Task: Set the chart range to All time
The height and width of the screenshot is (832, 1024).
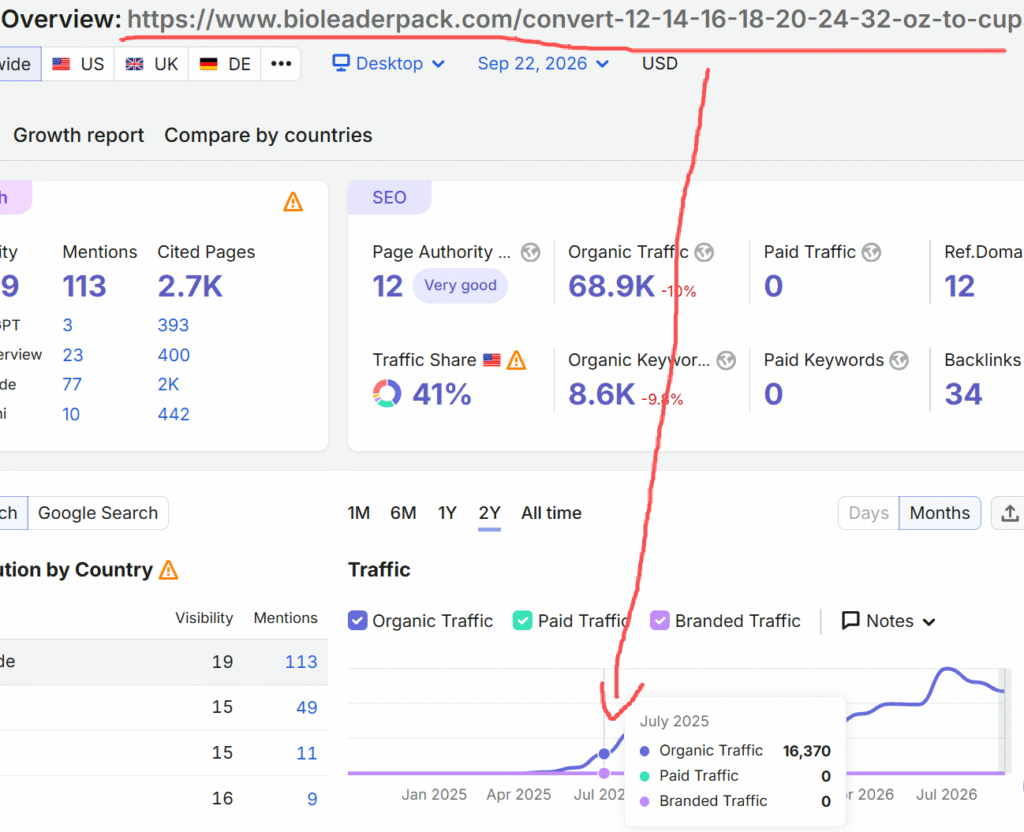Action: (551, 513)
